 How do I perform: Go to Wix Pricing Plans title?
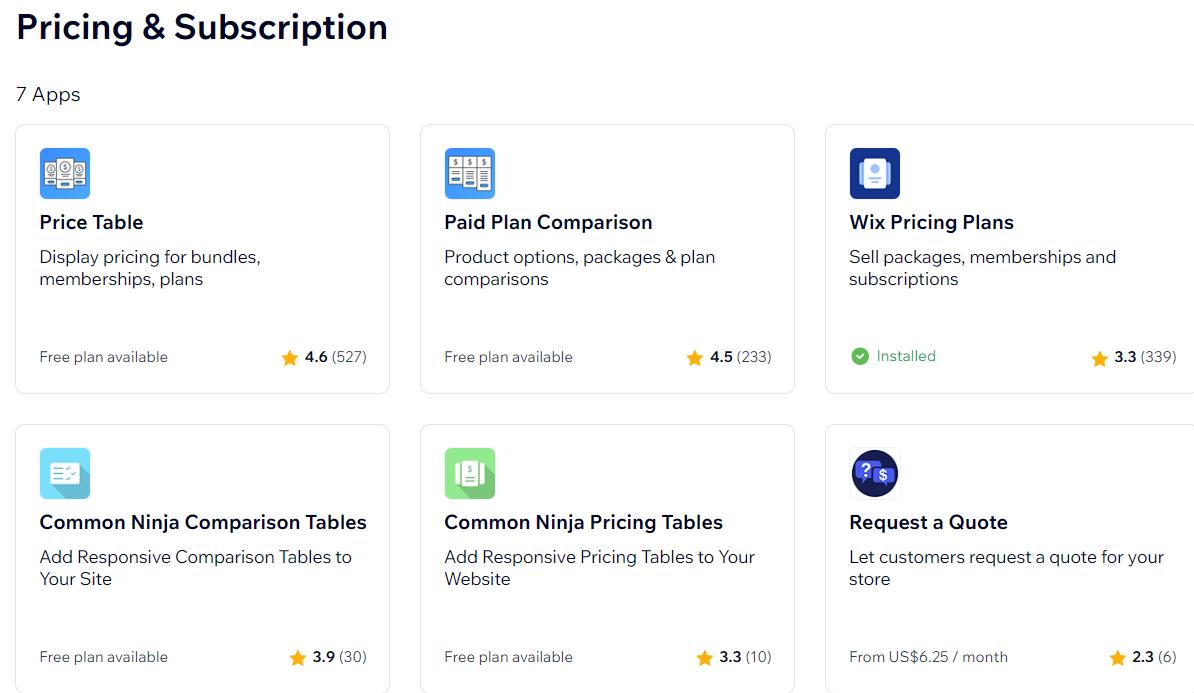pyautogui.click(x=931, y=222)
